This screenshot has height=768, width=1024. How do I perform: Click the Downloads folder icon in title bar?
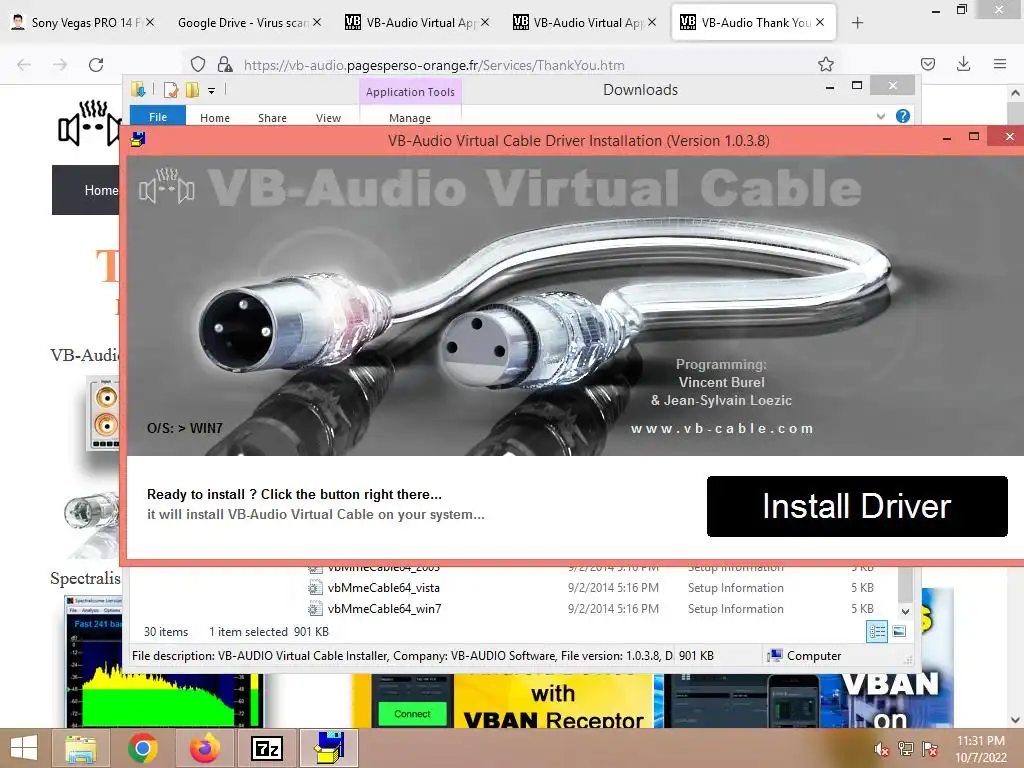click(138, 90)
